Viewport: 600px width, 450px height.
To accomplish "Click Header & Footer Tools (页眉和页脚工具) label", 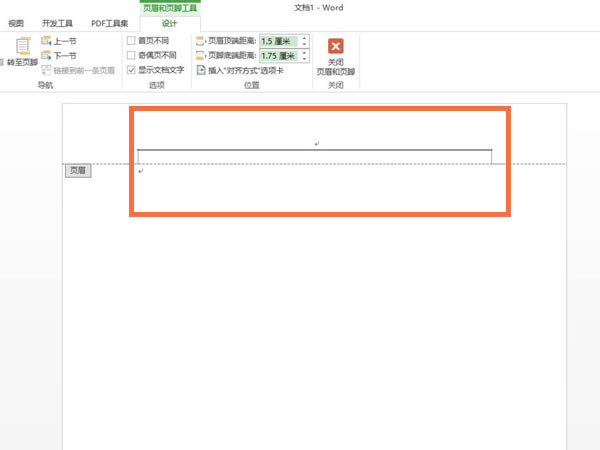I will coord(170,8).
